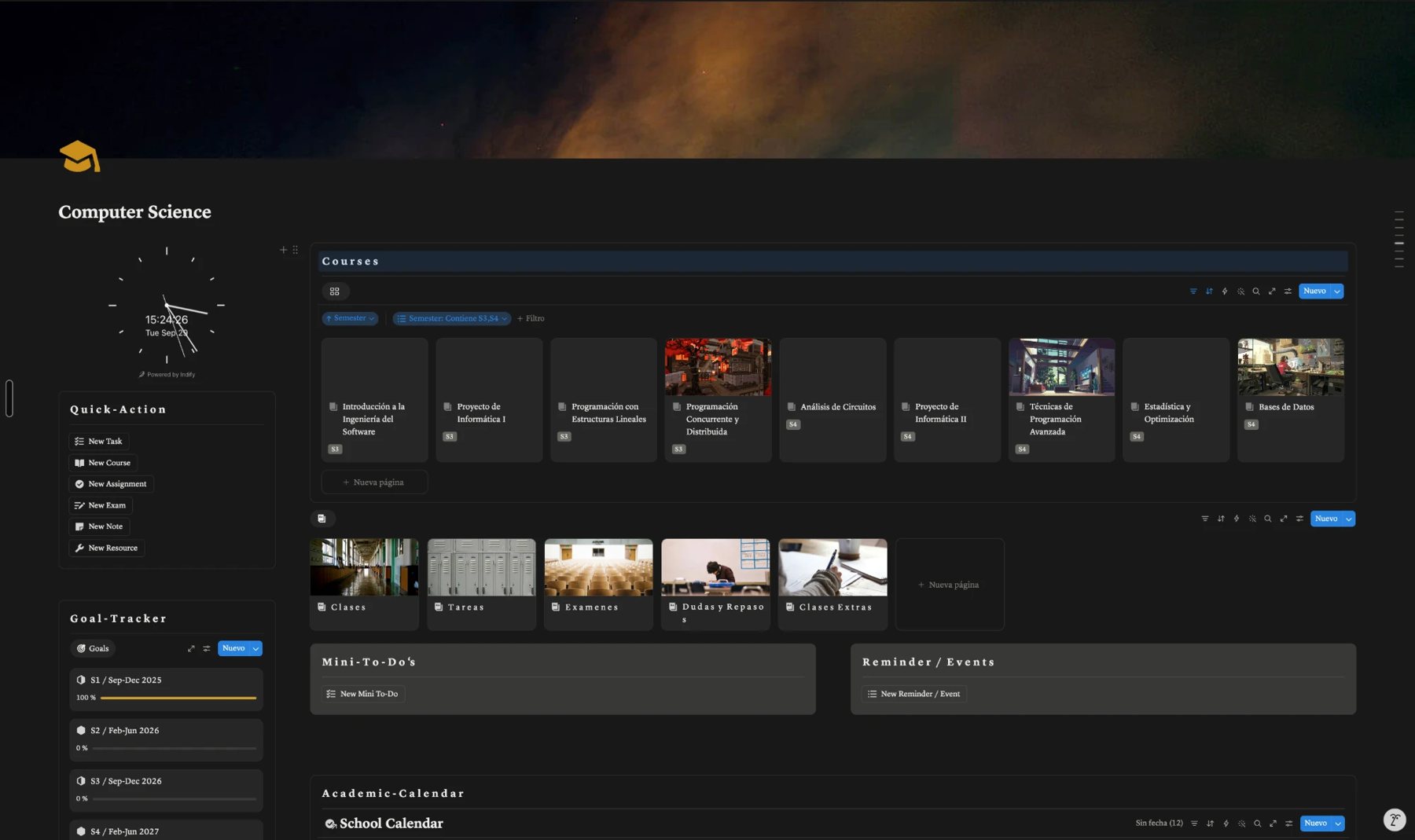Screen dimensions: 1415x840
Task: Select the Goals view tab
Action: (93, 648)
